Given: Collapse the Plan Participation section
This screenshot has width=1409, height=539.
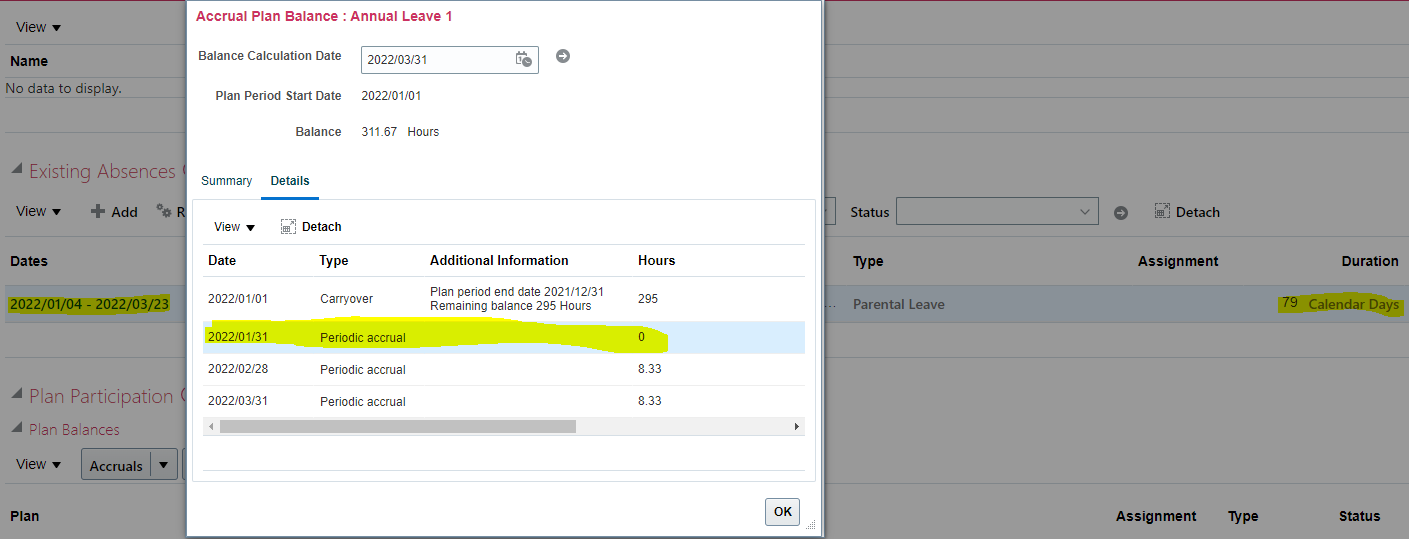Looking at the screenshot, I should click(x=16, y=395).
